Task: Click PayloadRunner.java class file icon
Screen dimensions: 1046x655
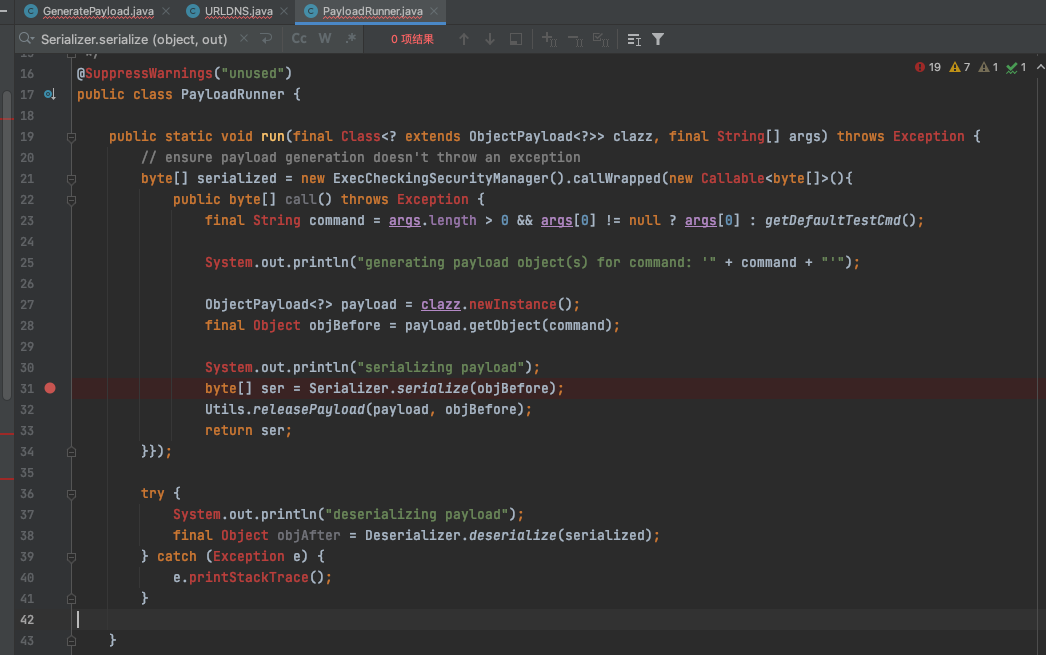Action: tap(311, 11)
